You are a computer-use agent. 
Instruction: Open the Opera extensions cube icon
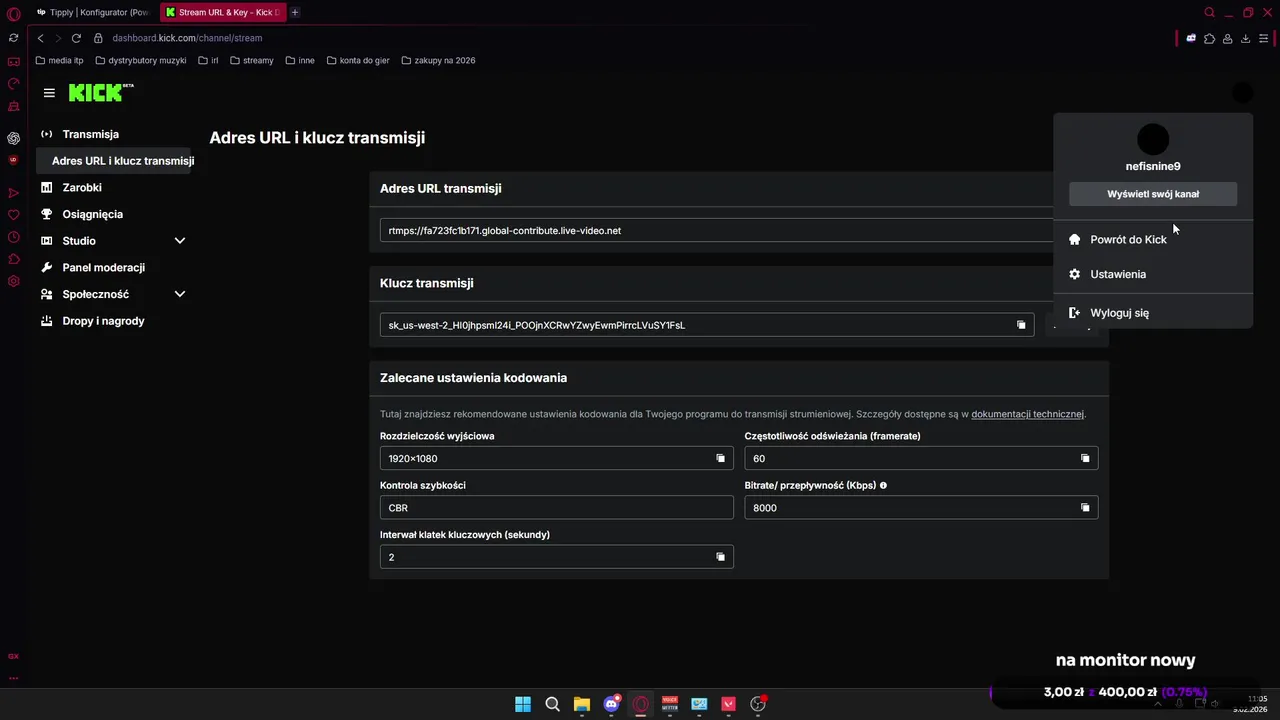click(1209, 38)
